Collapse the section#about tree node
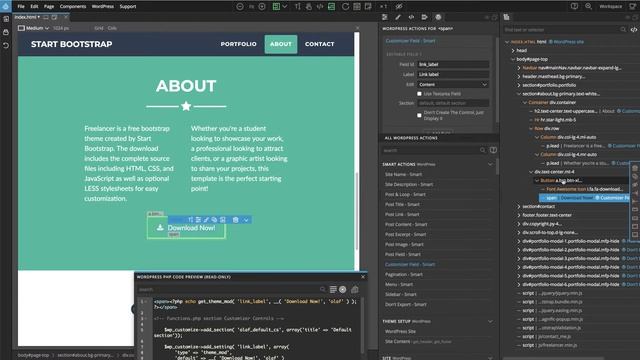Image resolution: width=640 pixels, height=360 pixels. (519, 94)
